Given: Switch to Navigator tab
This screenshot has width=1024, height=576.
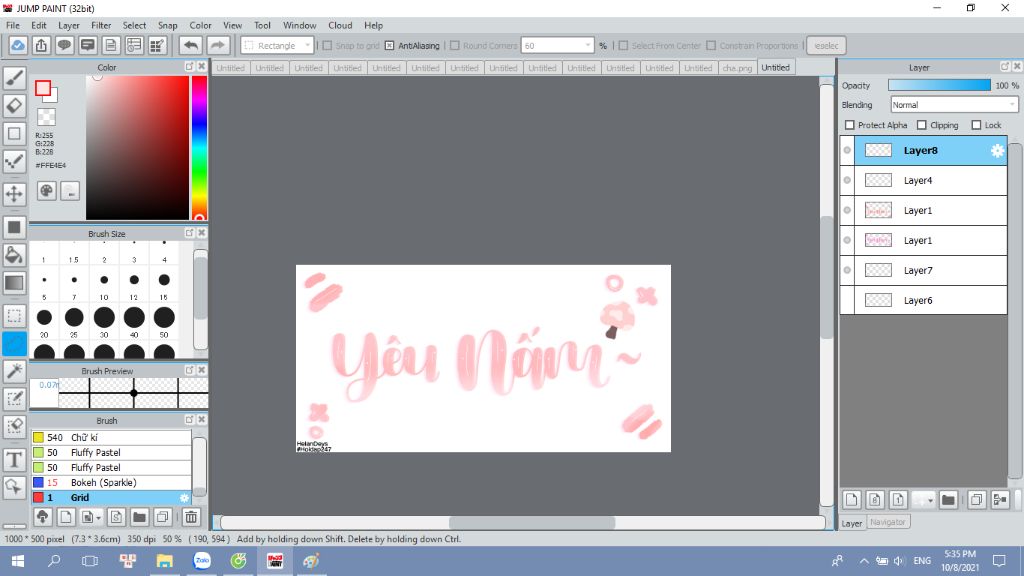Looking at the screenshot, I should 888,522.
